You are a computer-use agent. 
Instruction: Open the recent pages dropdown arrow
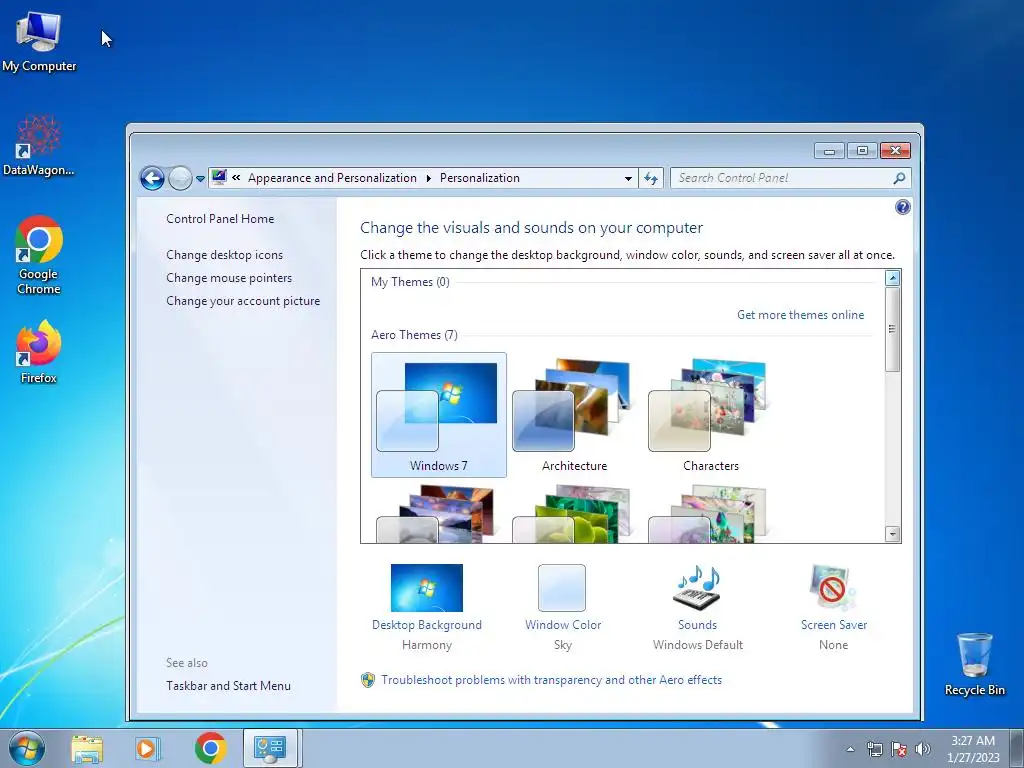tap(200, 178)
